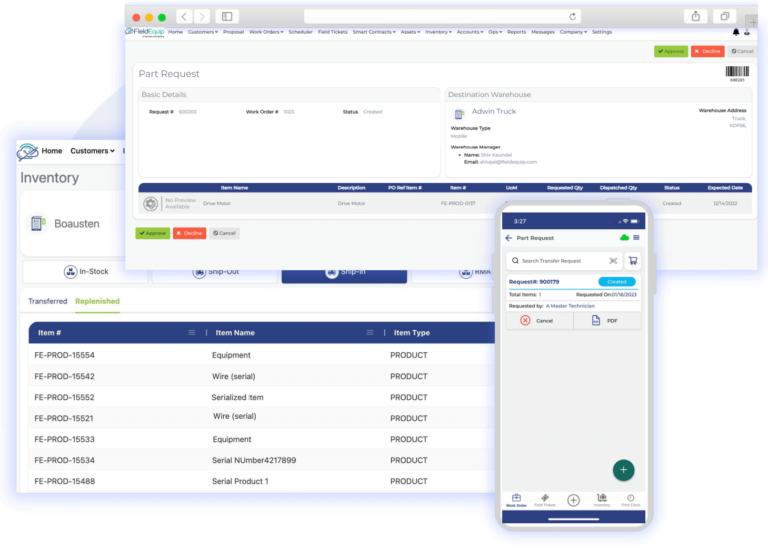Select the Ship-In tab
The height and width of the screenshot is (548, 768).
coord(344,274)
